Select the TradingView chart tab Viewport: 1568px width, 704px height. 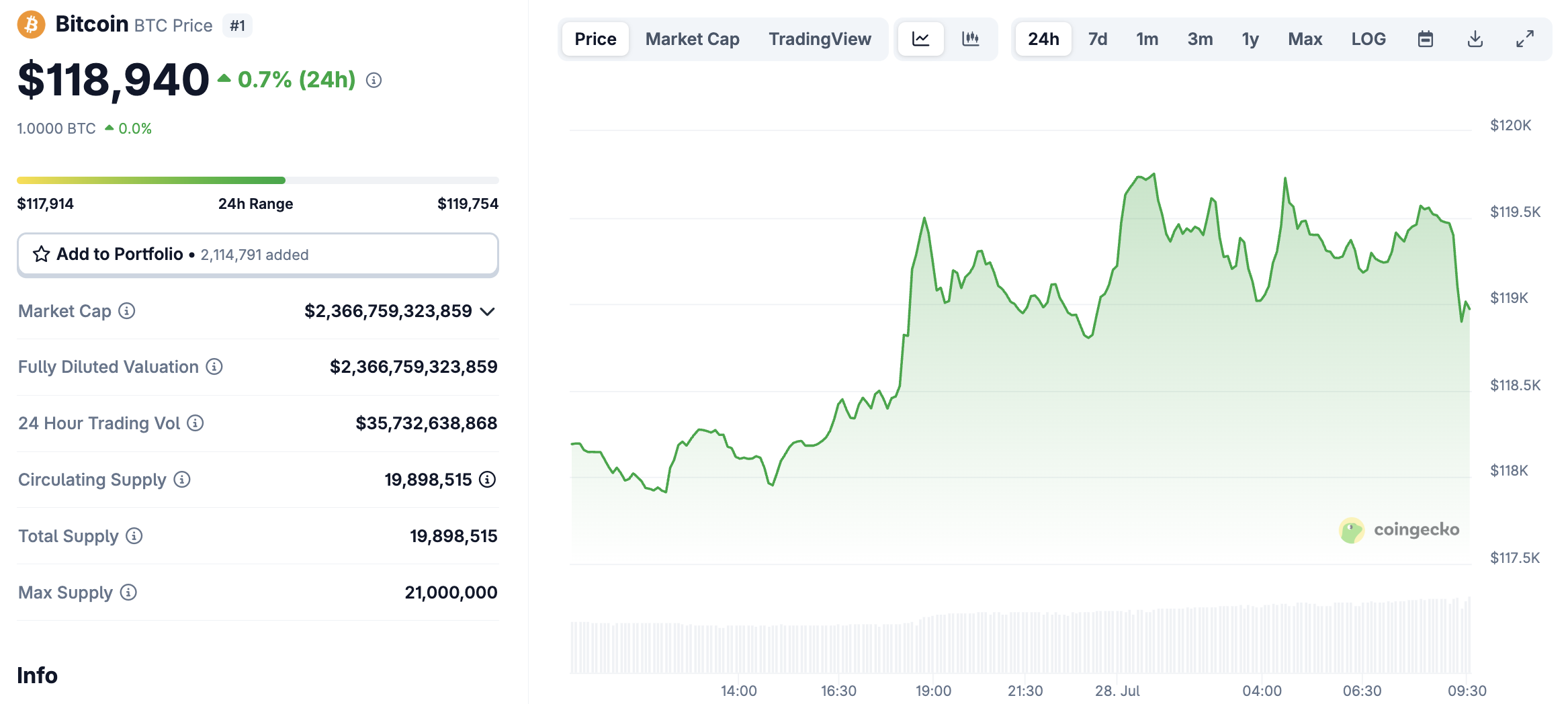(x=820, y=39)
